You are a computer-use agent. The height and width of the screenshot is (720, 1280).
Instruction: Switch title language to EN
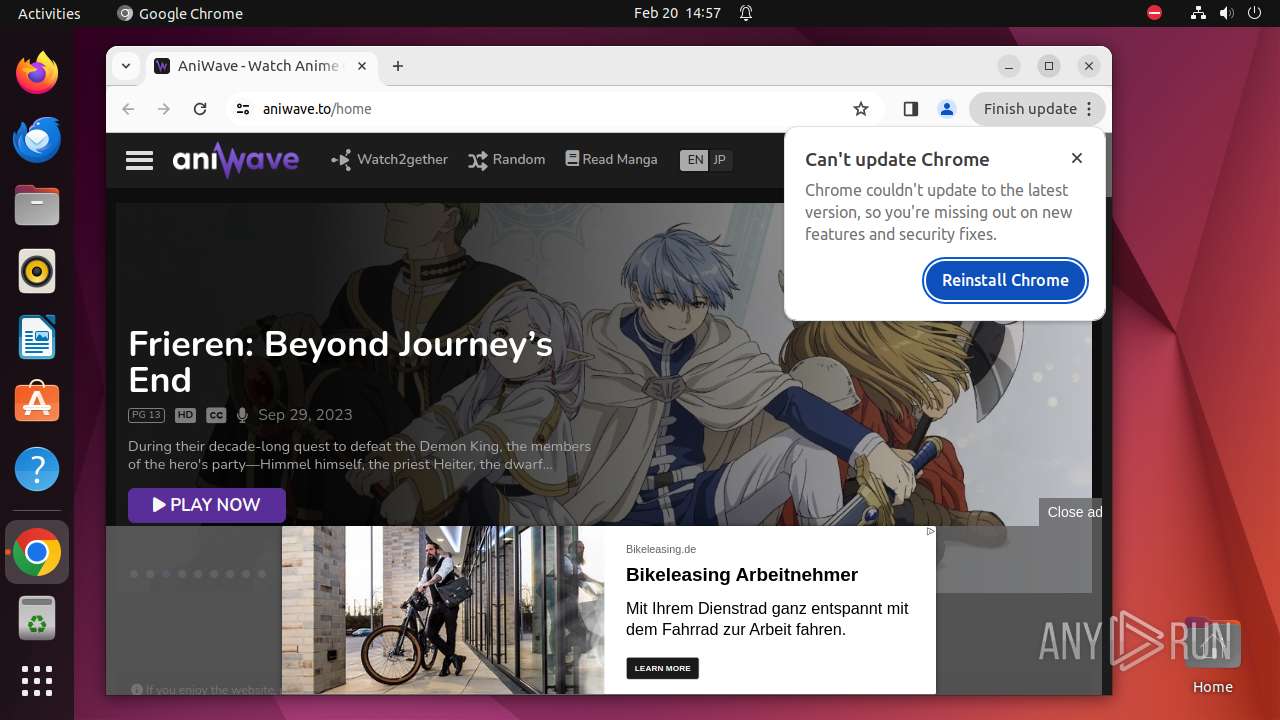click(694, 160)
